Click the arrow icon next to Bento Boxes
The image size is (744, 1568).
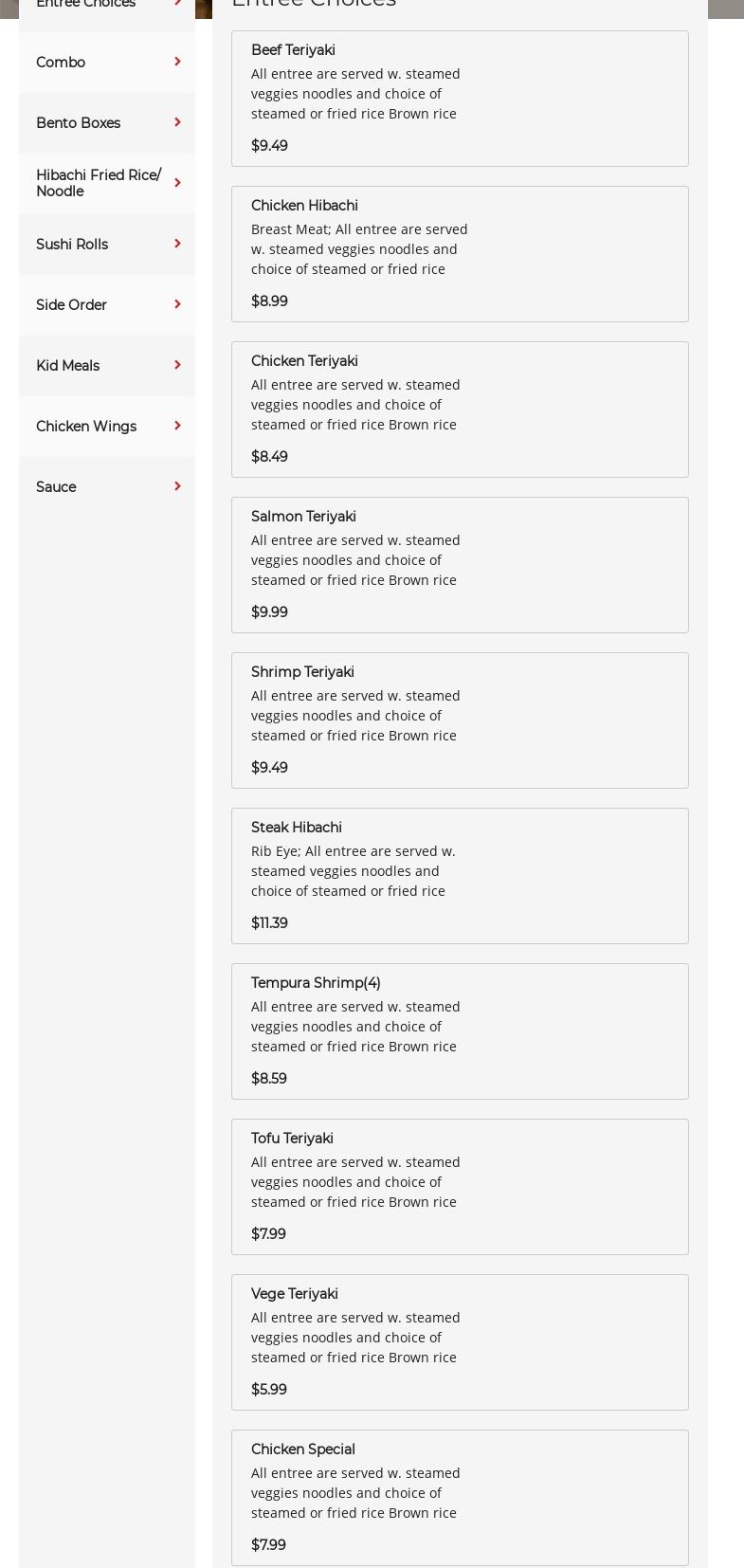(177, 123)
